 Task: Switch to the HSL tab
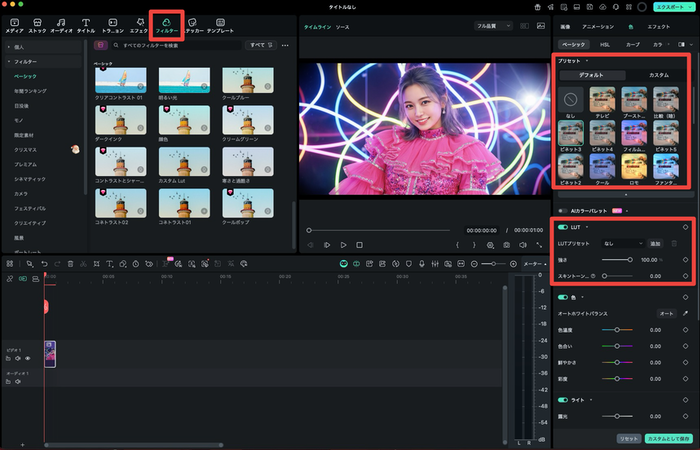[x=604, y=44]
